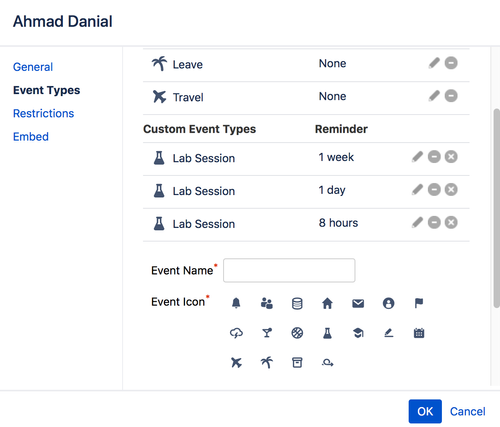The image size is (500, 427).
Task: Choose the airplane event icon
Action: pos(236,362)
